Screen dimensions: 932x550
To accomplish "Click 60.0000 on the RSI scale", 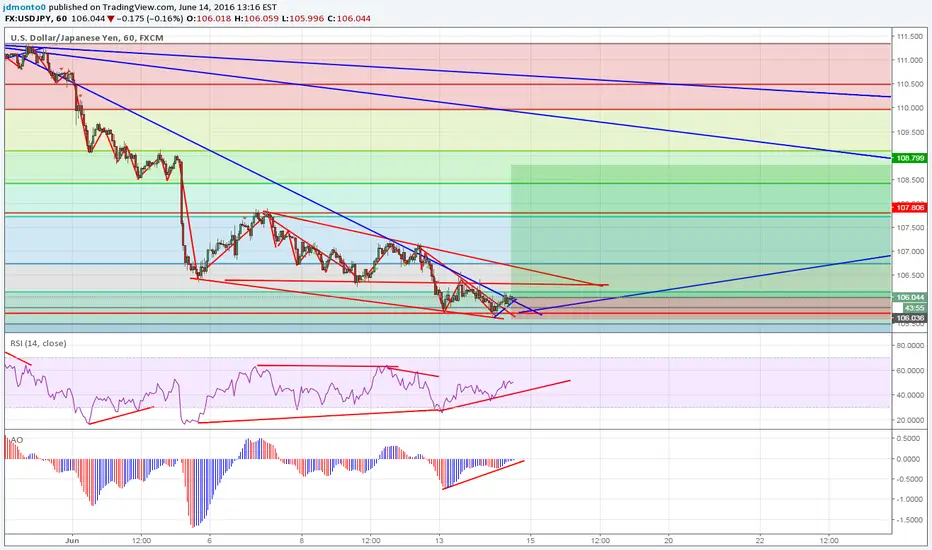I will tap(910, 370).
